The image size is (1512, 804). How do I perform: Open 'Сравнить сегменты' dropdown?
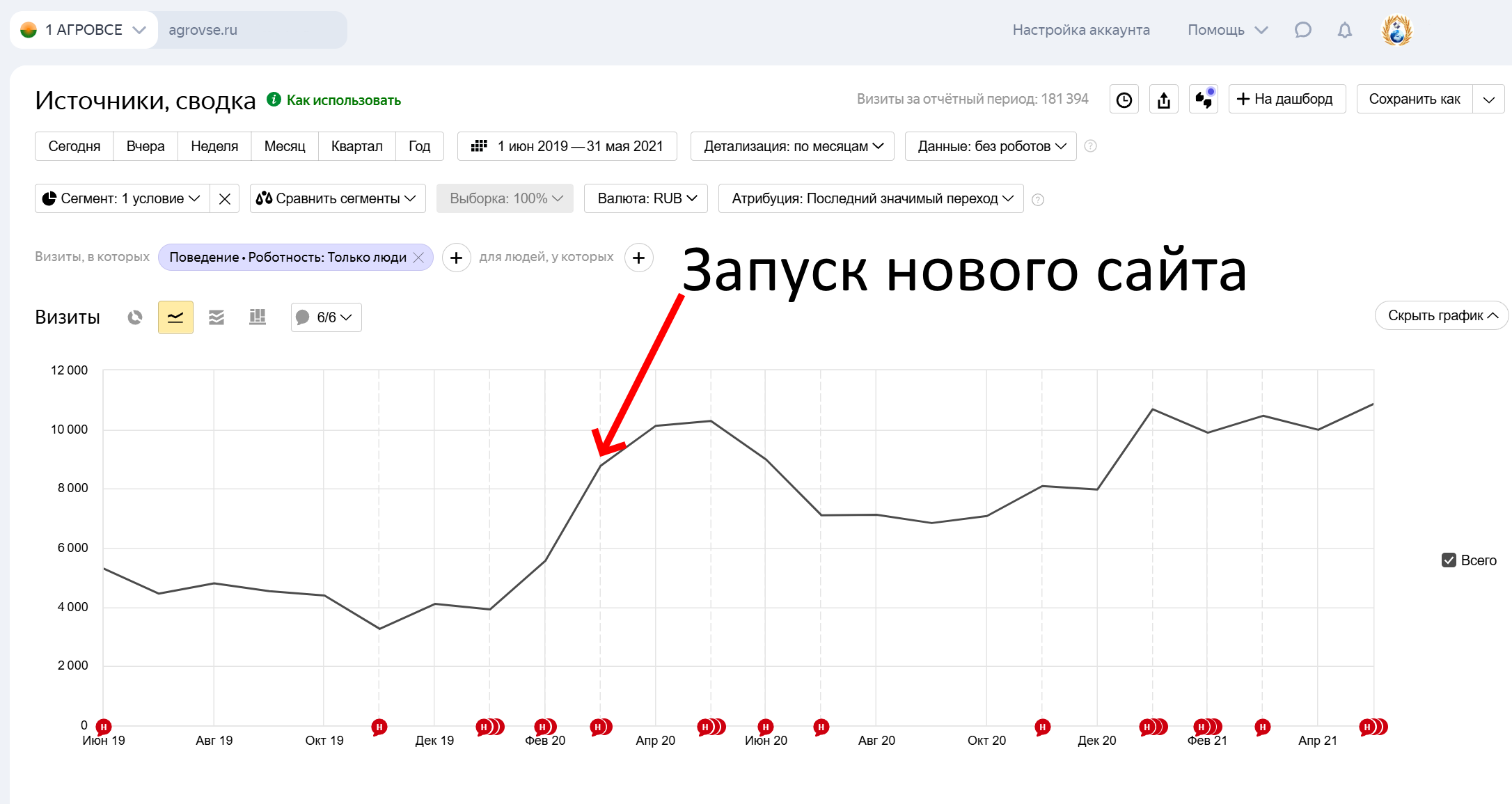(x=338, y=198)
